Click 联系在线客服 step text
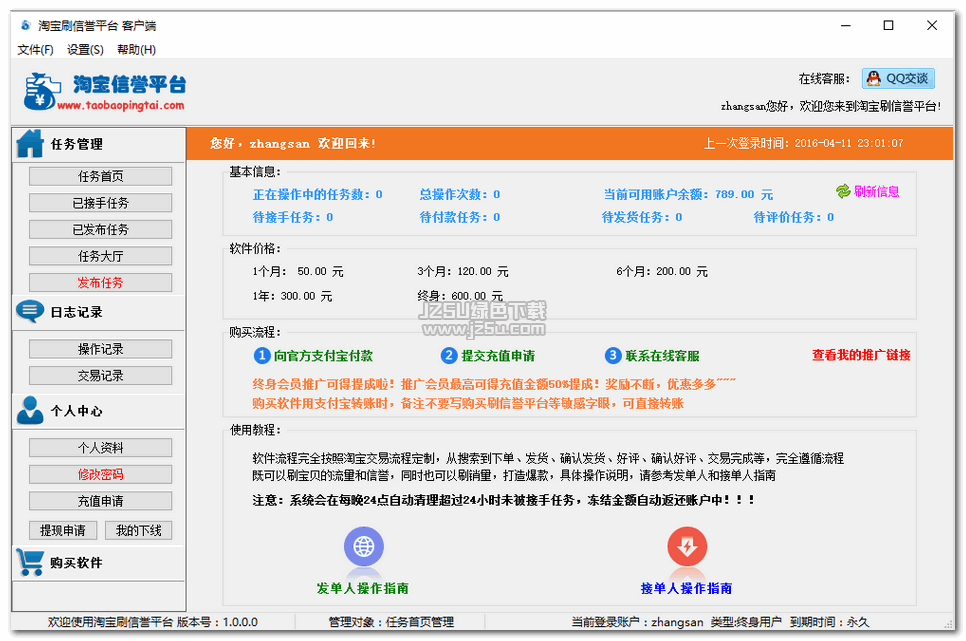The width and height of the screenshot is (966, 641). pyautogui.click(x=662, y=356)
